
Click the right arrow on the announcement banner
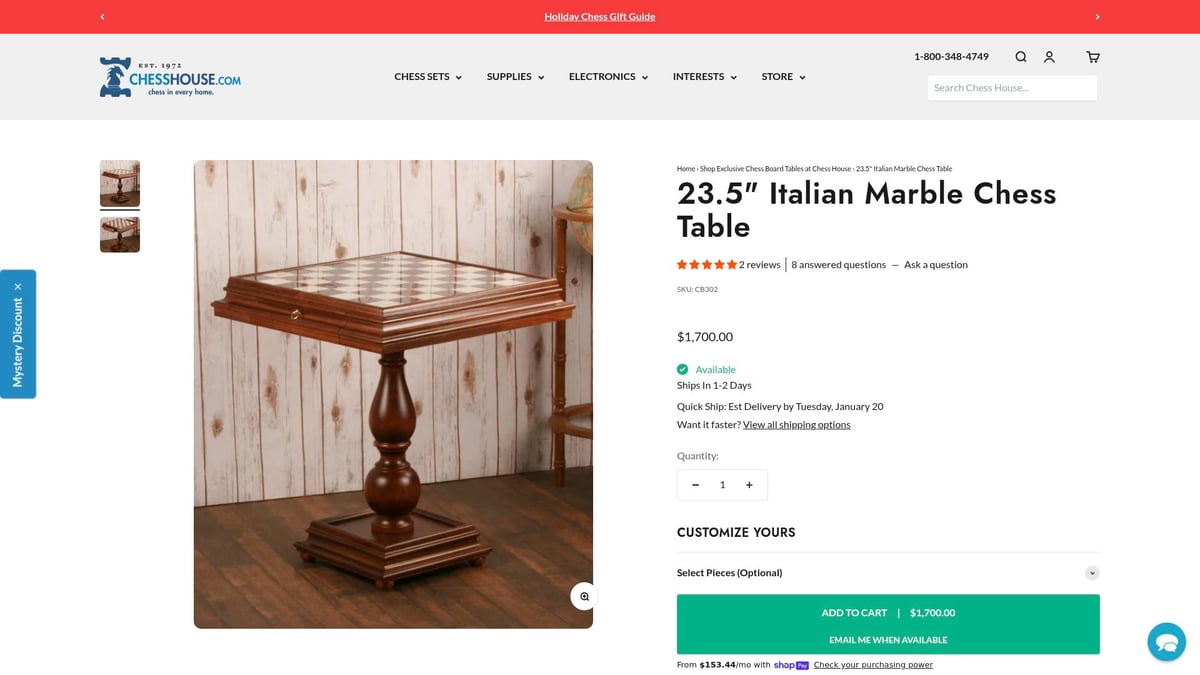(x=1097, y=16)
